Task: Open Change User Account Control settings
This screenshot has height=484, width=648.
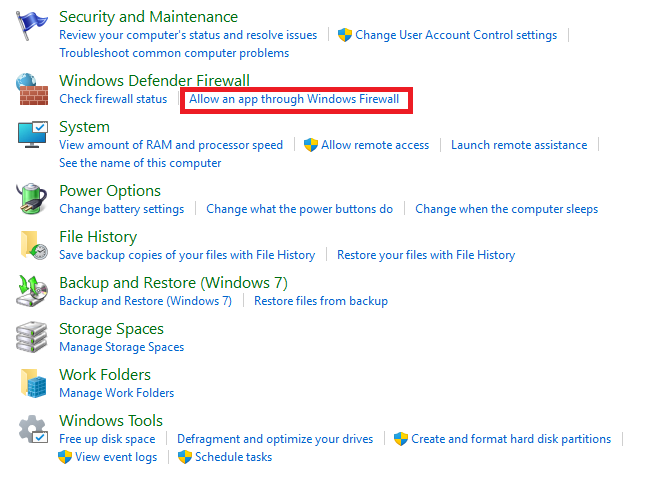Action: (x=455, y=35)
